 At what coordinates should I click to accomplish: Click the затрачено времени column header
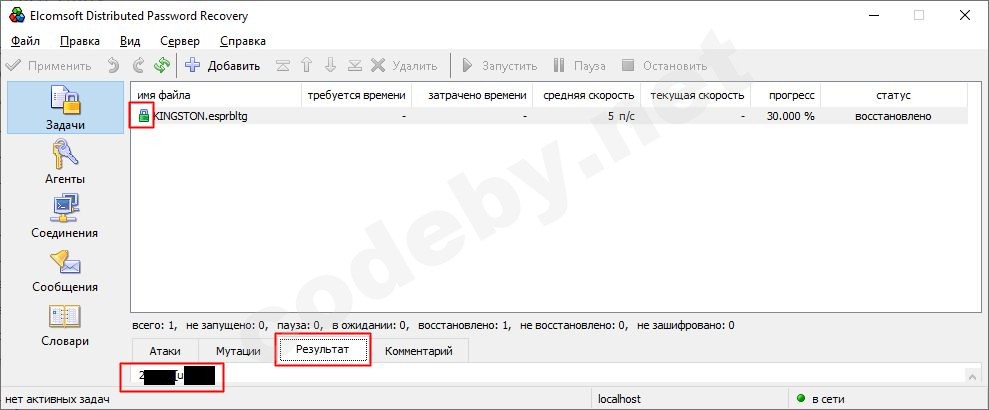(472, 95)
